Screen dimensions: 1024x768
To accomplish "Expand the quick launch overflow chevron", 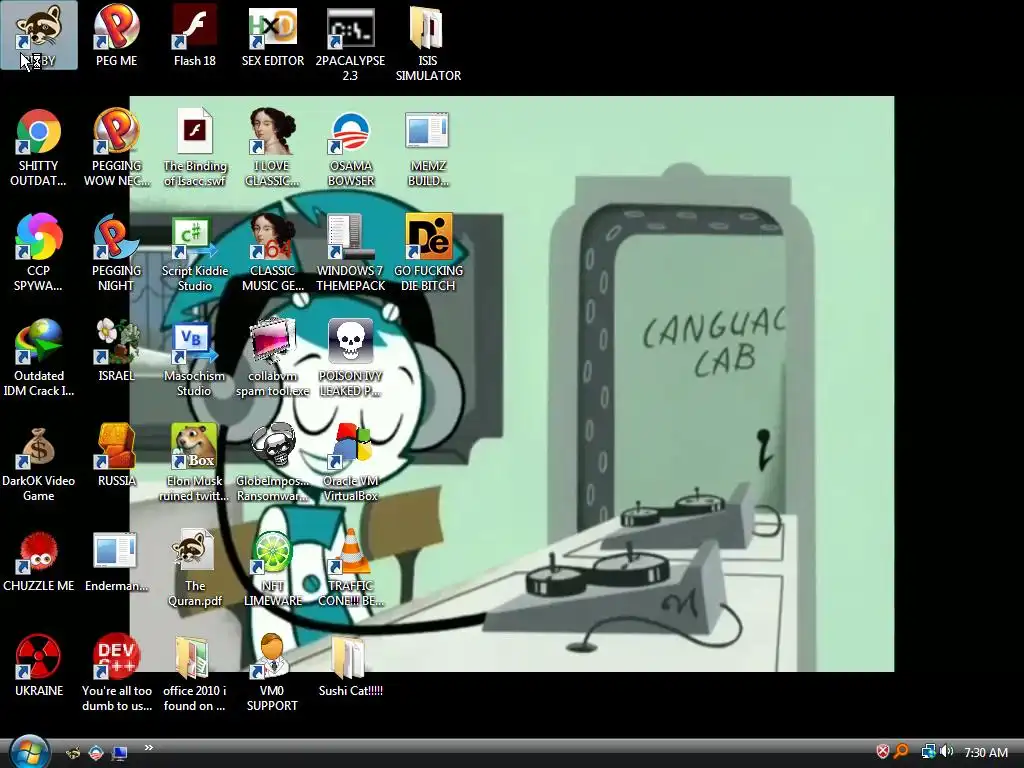I will [149, 748].
